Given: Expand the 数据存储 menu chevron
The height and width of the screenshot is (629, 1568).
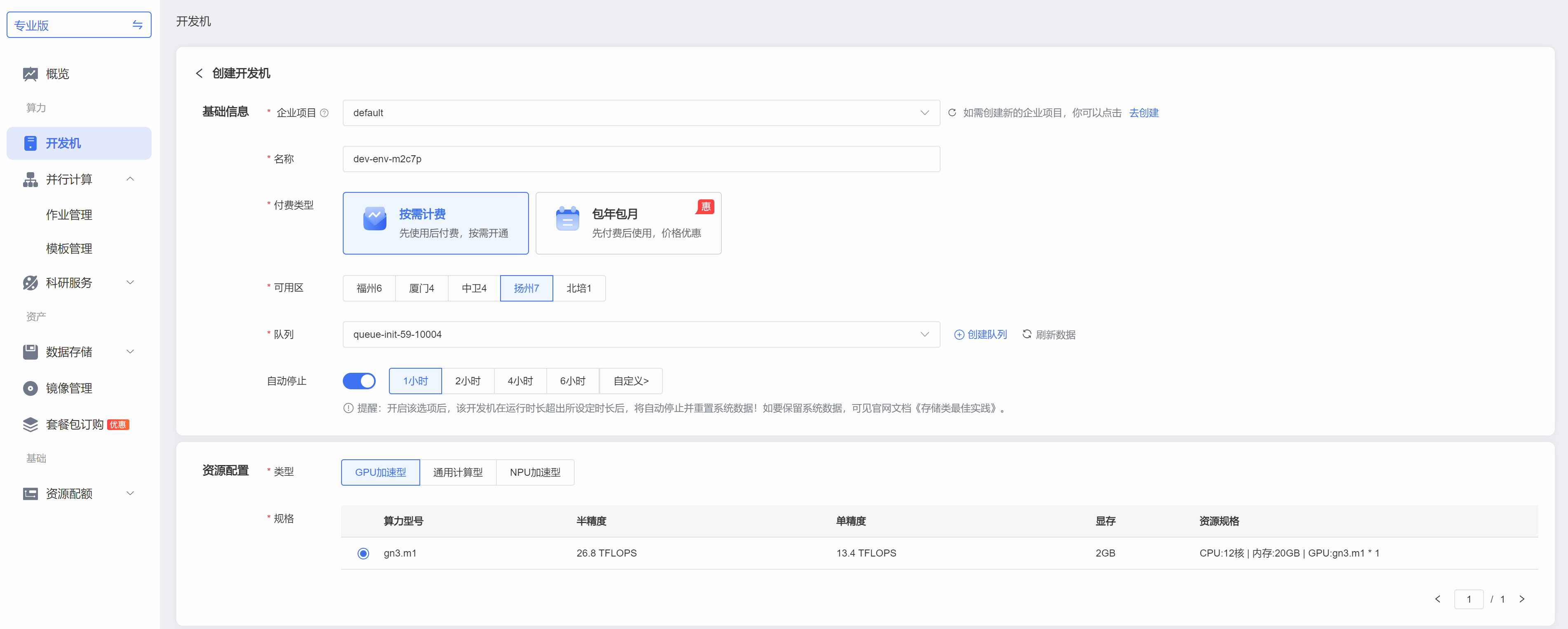Looking at the screenshot, I should 130,352.
